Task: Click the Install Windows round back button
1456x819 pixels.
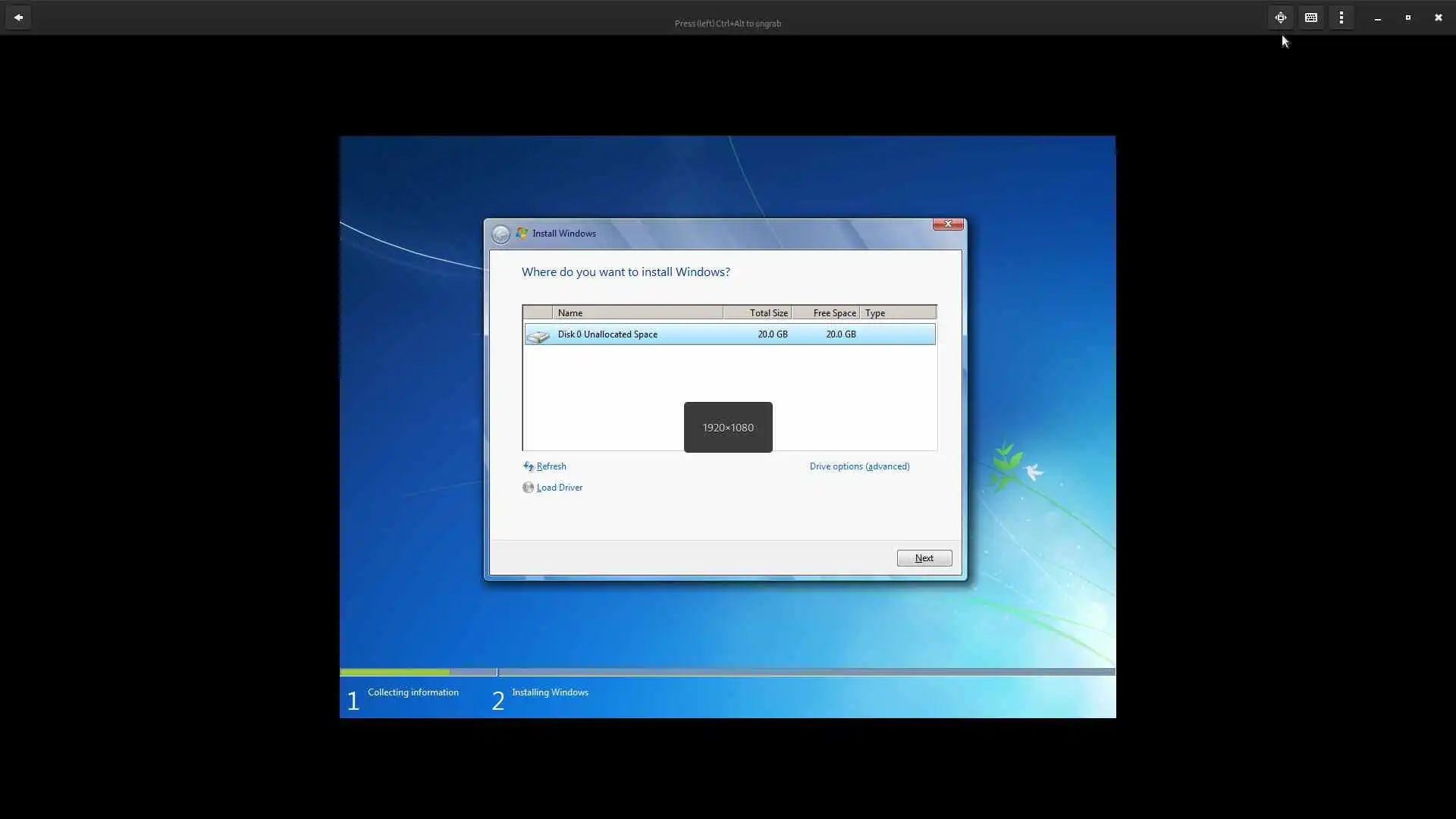Action: coord(500,234)
